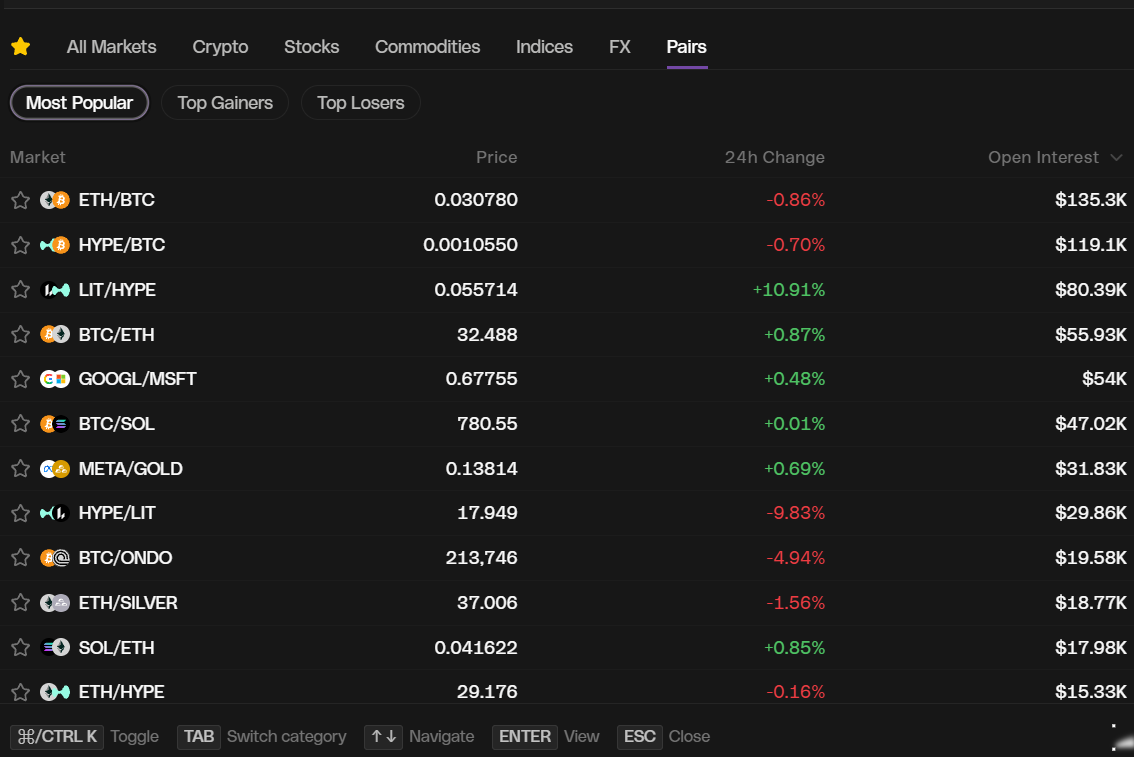Screen dimensions: 1134x757
Task: Favorite the ETH/BTC market star
Action: [x=20, y=200]
